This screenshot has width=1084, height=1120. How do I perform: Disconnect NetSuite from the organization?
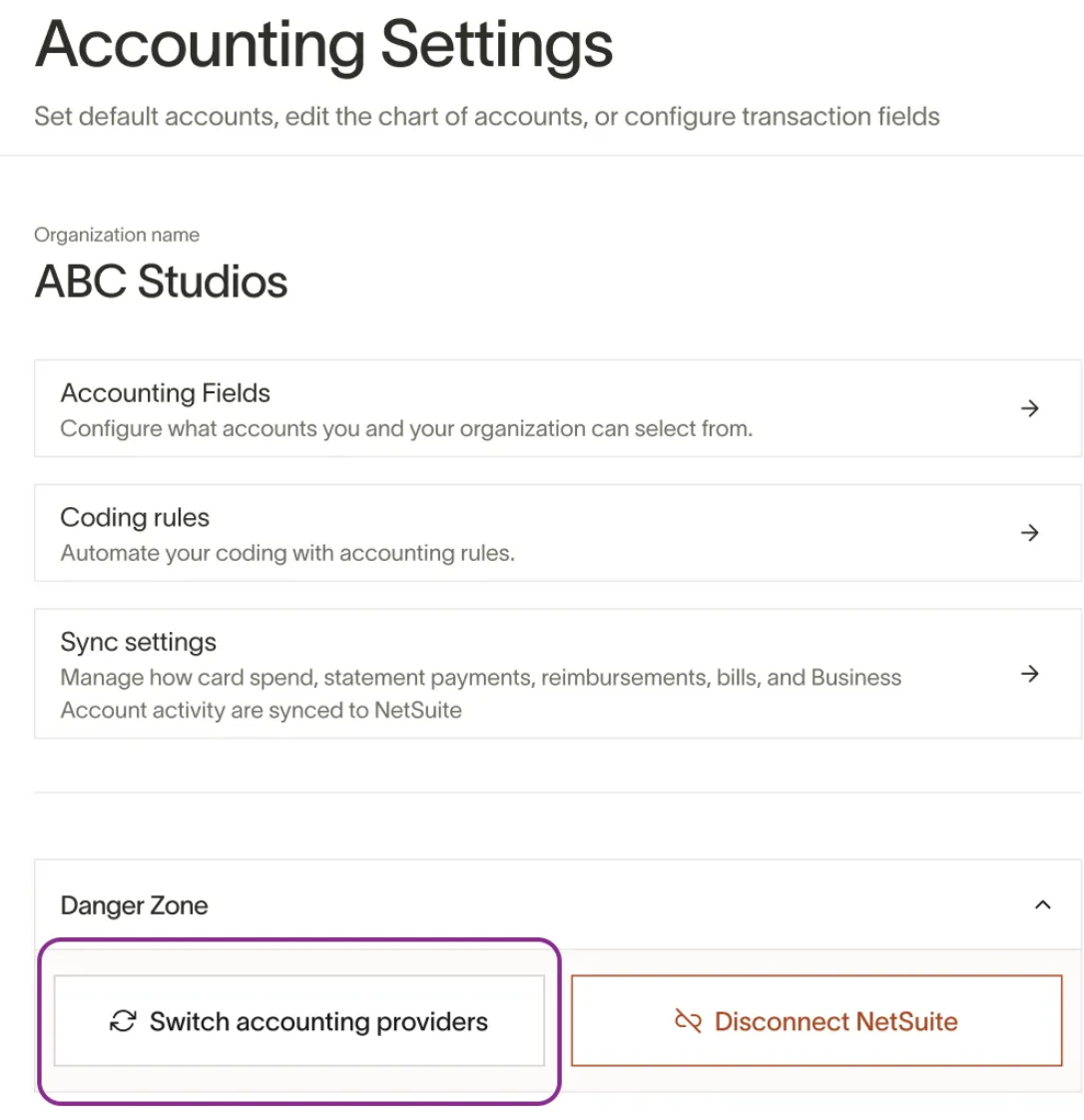point(816,1021)
